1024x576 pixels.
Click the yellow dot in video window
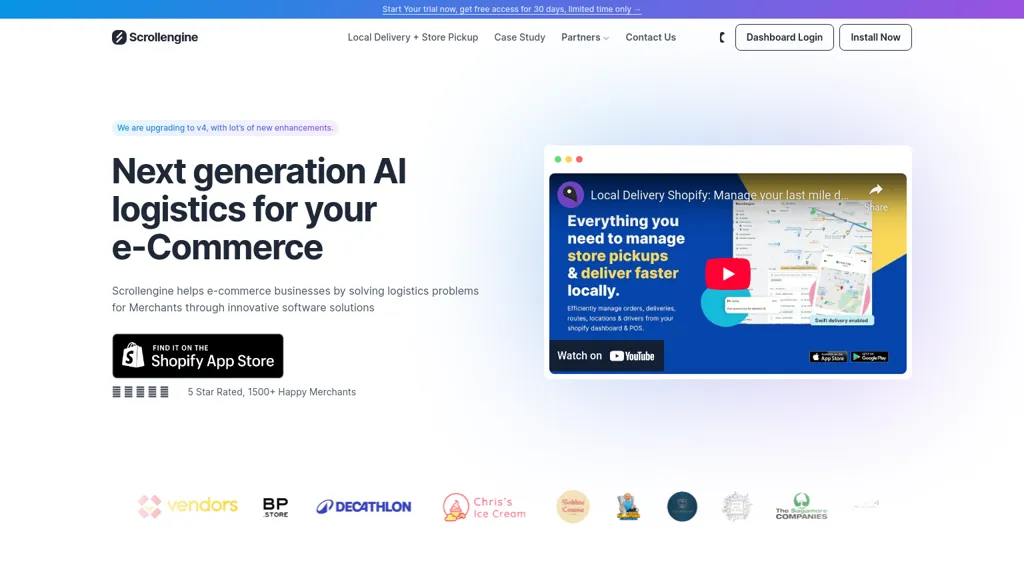point(568,159)
